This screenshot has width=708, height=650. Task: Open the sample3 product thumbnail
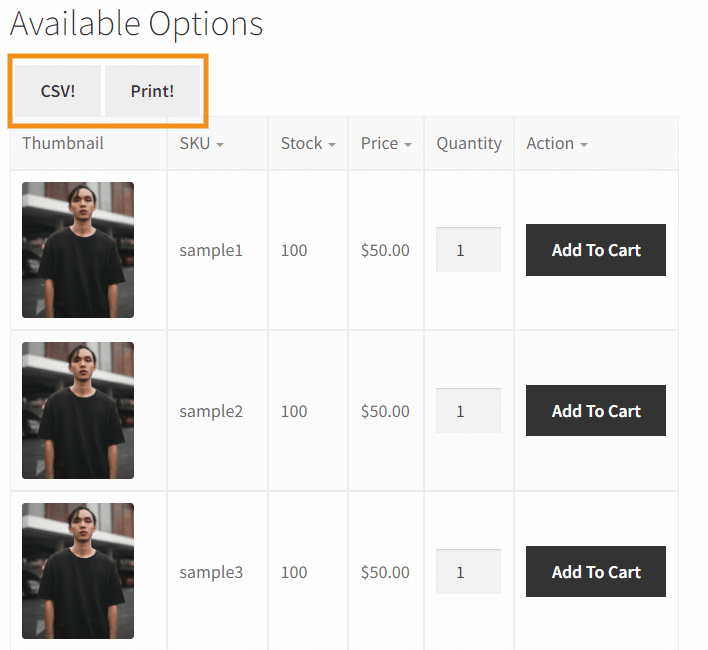(x=78, y=571)
